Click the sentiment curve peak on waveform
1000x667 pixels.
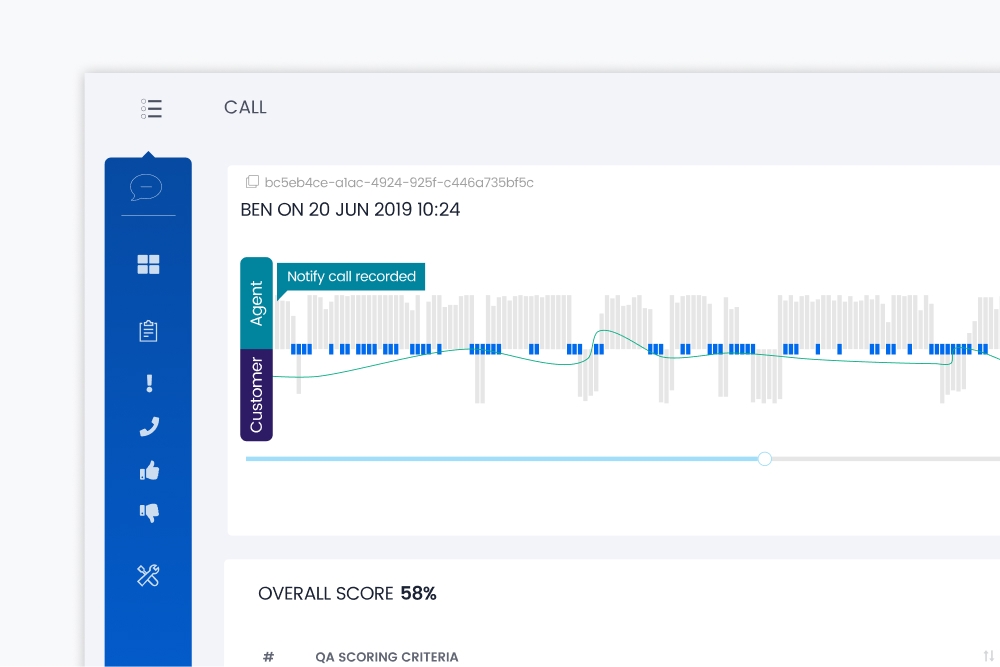(x=603, y=332)
